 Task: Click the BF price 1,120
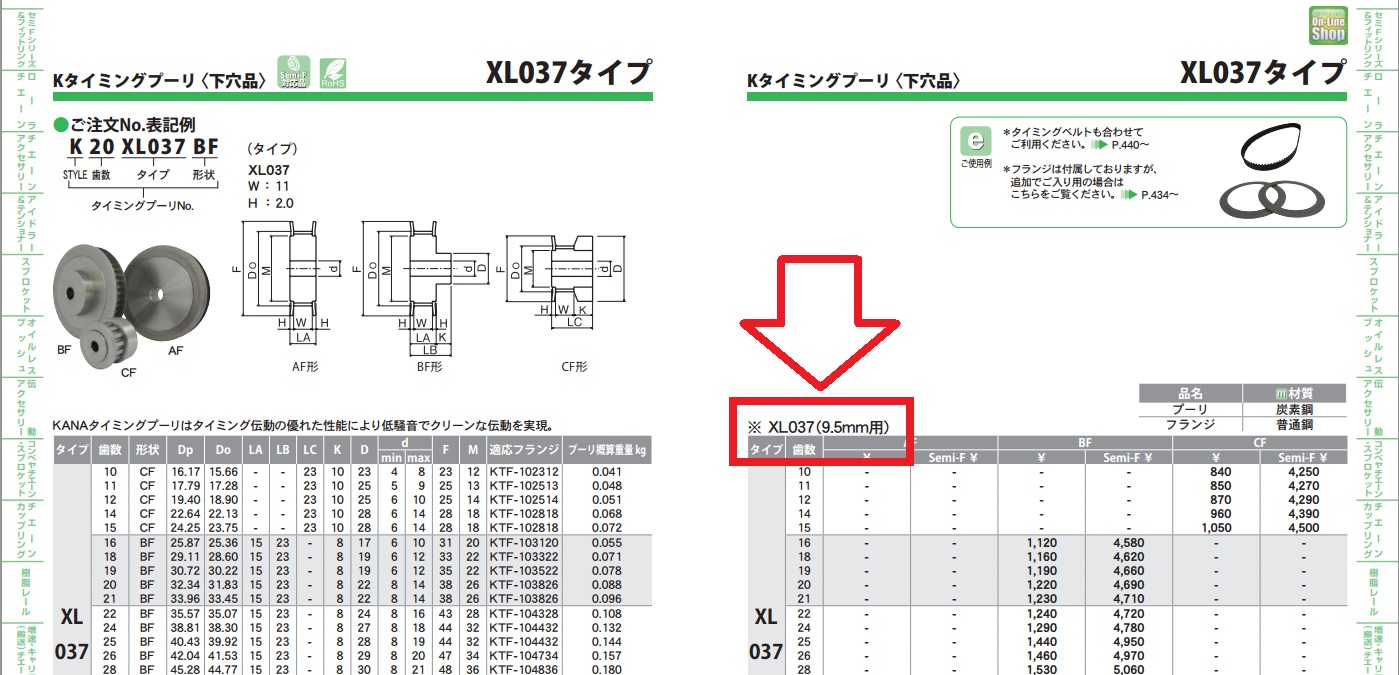point(1041,541)
